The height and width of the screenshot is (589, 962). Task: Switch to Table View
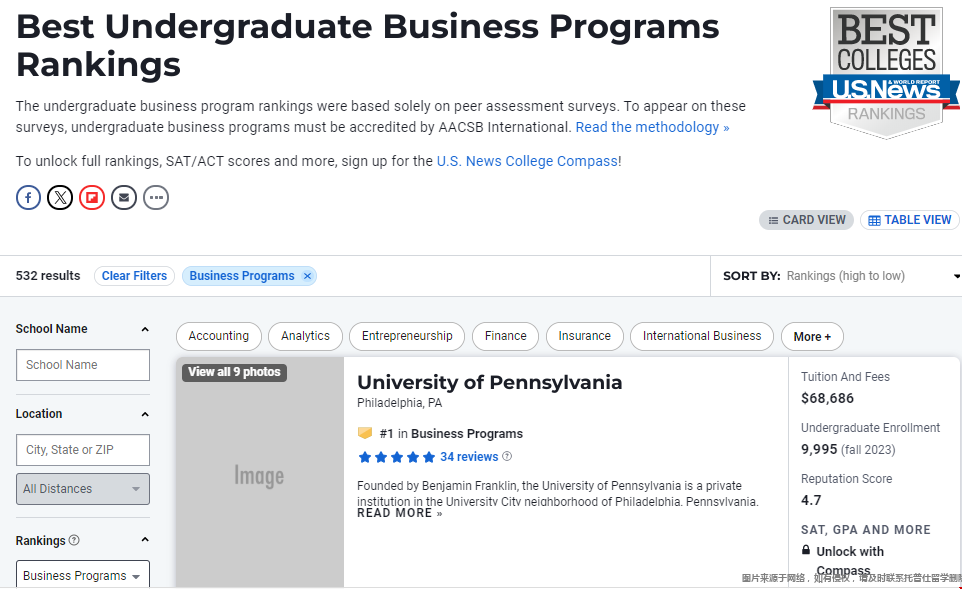[910, 220]
